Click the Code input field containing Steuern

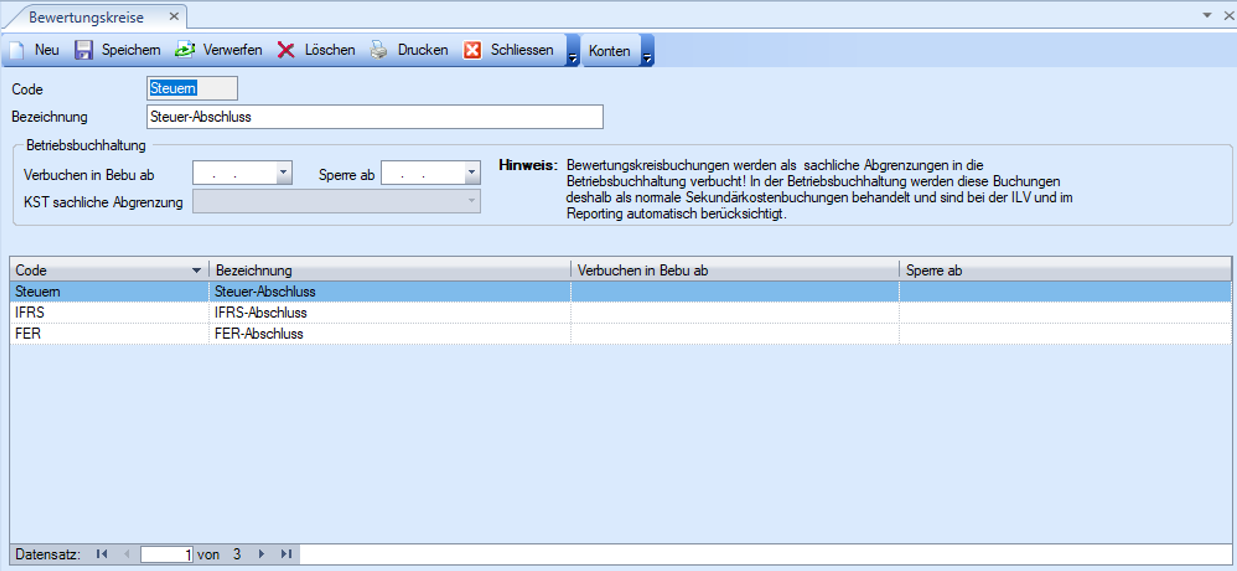(x=192, y=88)
